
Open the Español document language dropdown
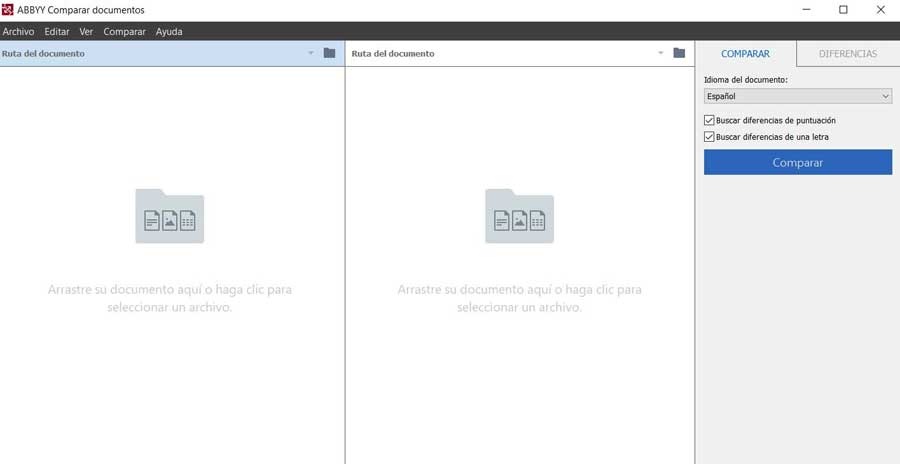coord(798,96)
